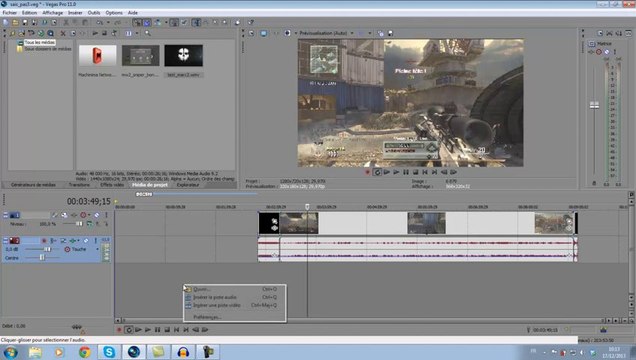Screen dimensions: 636x360
Task: Select the ghost skull media thumbnail
Action: click(x=183, y=56)
